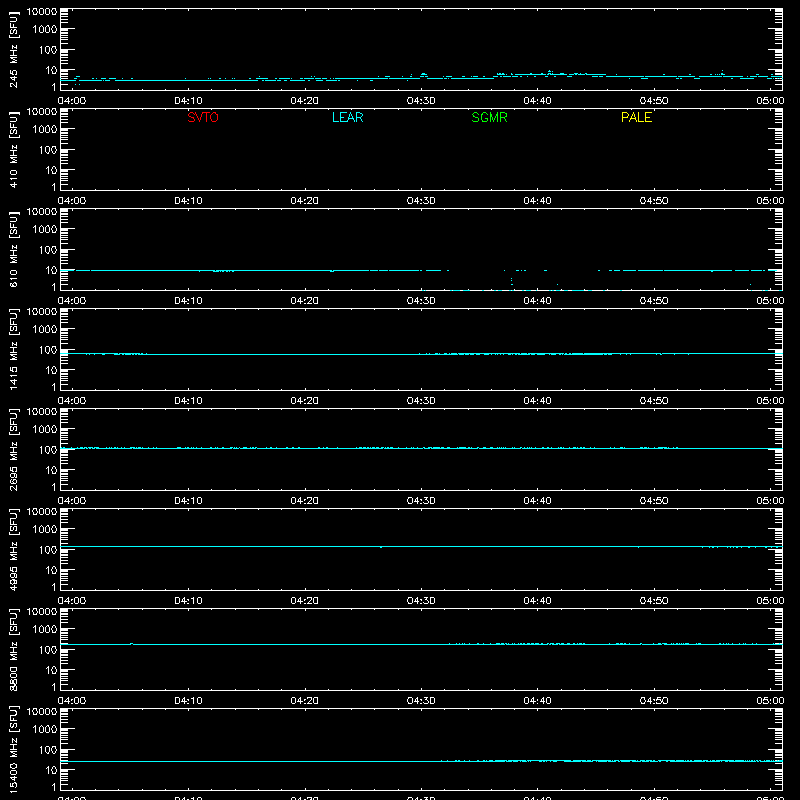Click the 10000 tick label on 245 MHz axis

[x=42, y=12]
